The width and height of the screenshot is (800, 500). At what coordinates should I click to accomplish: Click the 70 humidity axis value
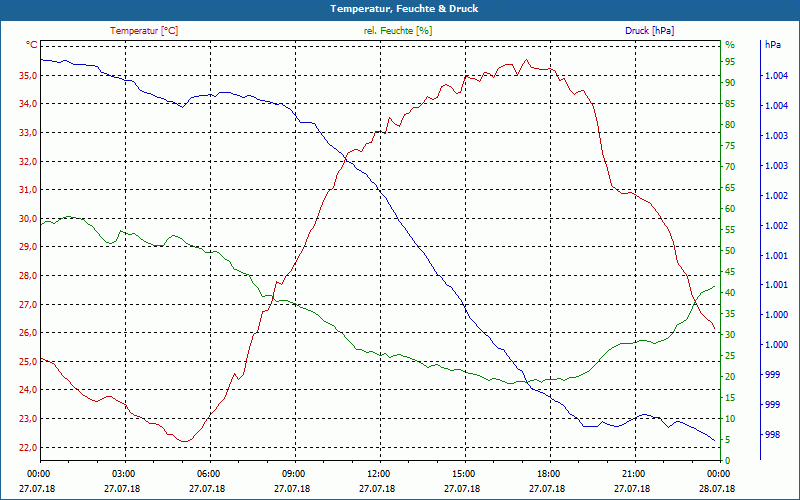[x=730, y=167]
